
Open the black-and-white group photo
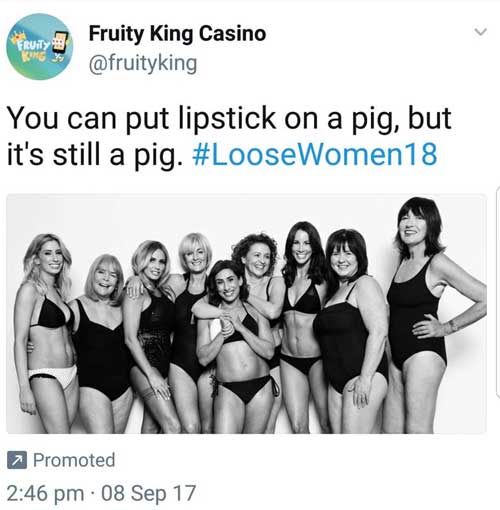pos(246,314)
